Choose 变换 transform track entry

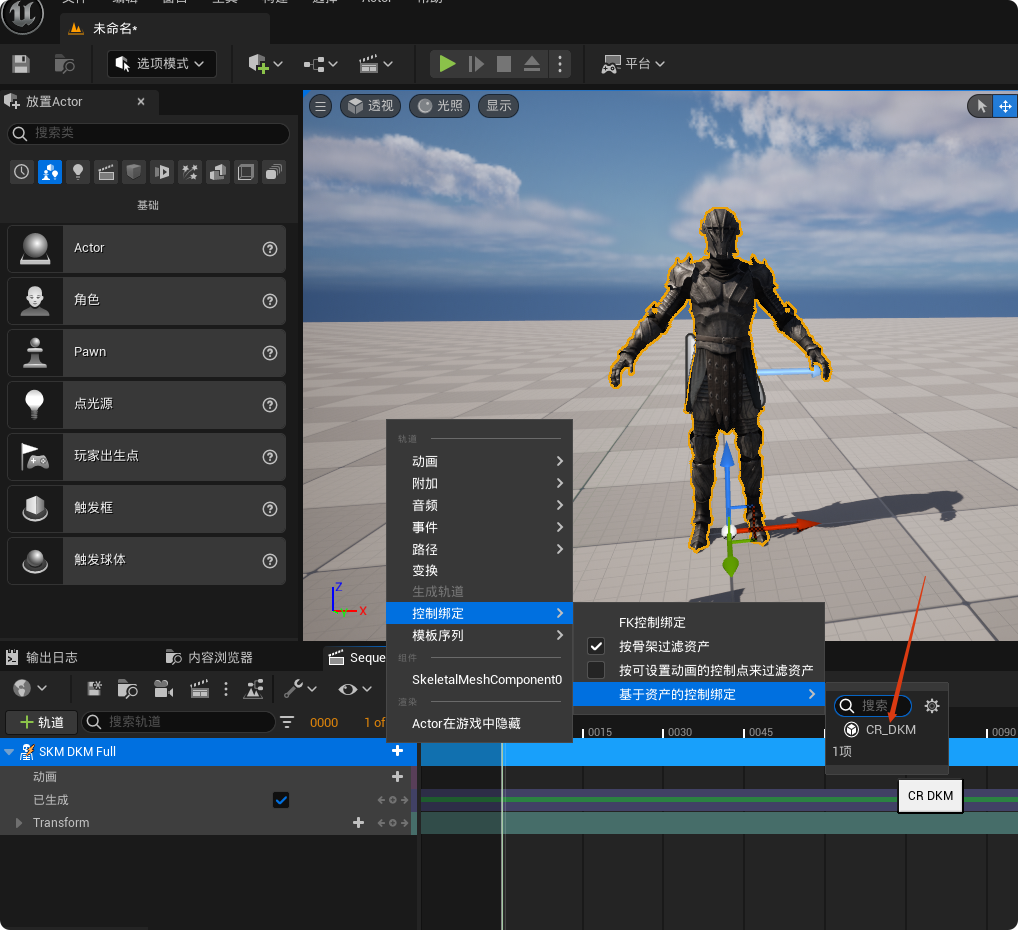pos(479,570)
